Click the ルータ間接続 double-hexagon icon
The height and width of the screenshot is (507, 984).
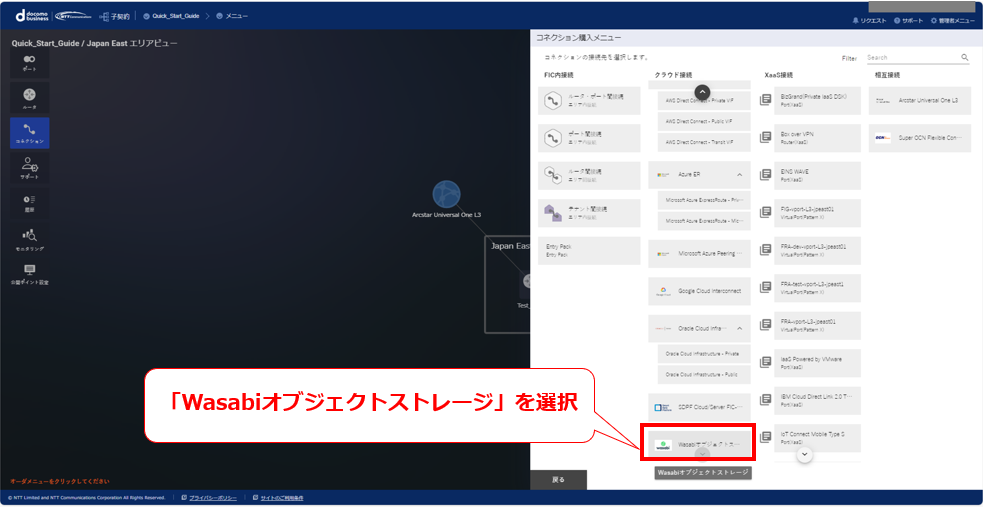pyautogui.click(x=553, y=175)
